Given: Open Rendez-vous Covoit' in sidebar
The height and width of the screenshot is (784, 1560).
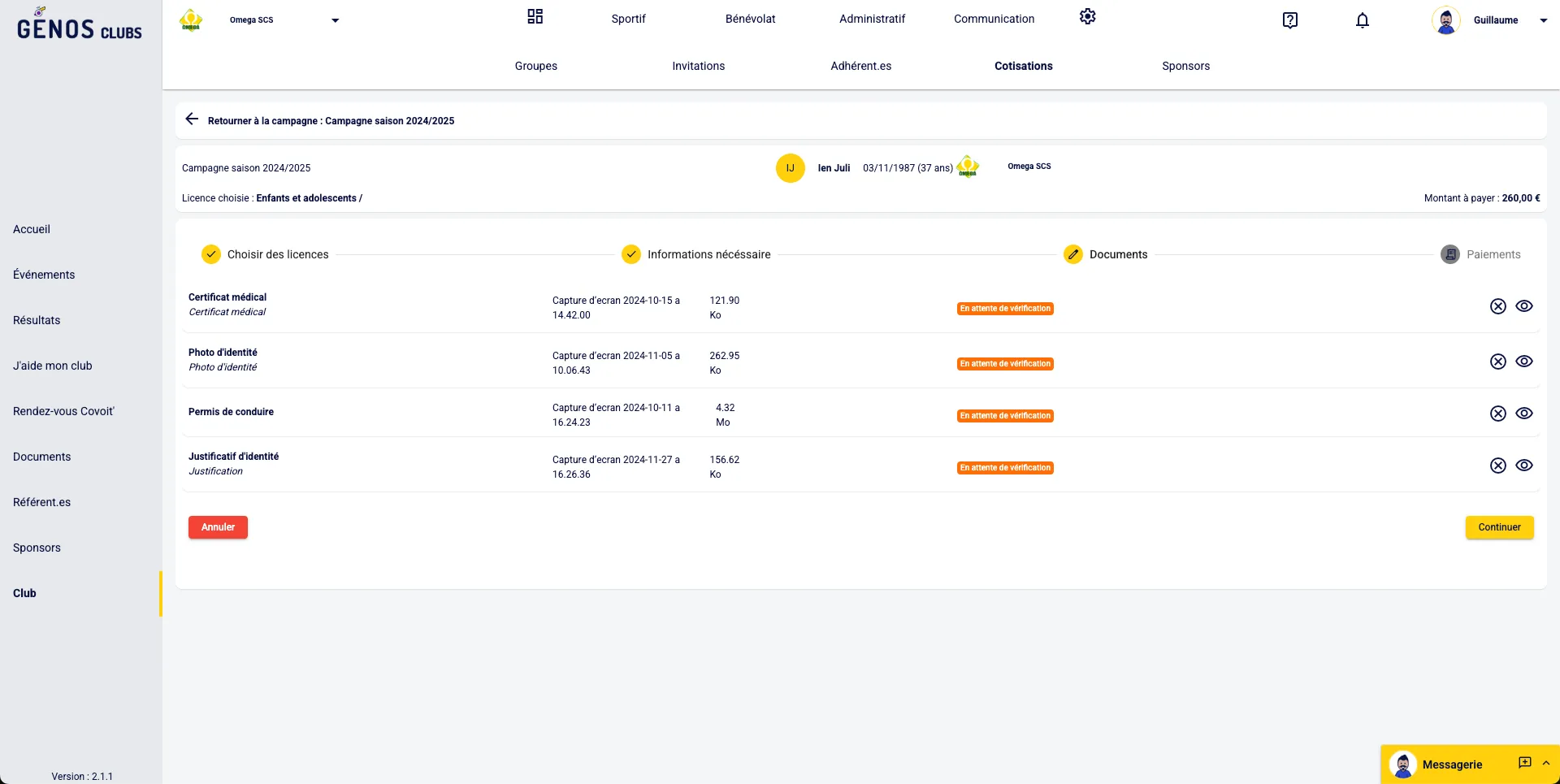Looking at the screenshot, I should tap(63, 411).
